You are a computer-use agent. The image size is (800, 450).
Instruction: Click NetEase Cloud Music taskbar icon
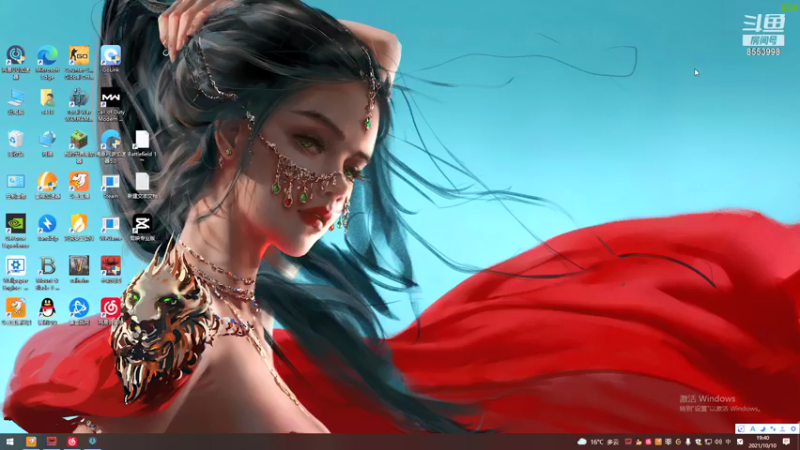(72, 442)
